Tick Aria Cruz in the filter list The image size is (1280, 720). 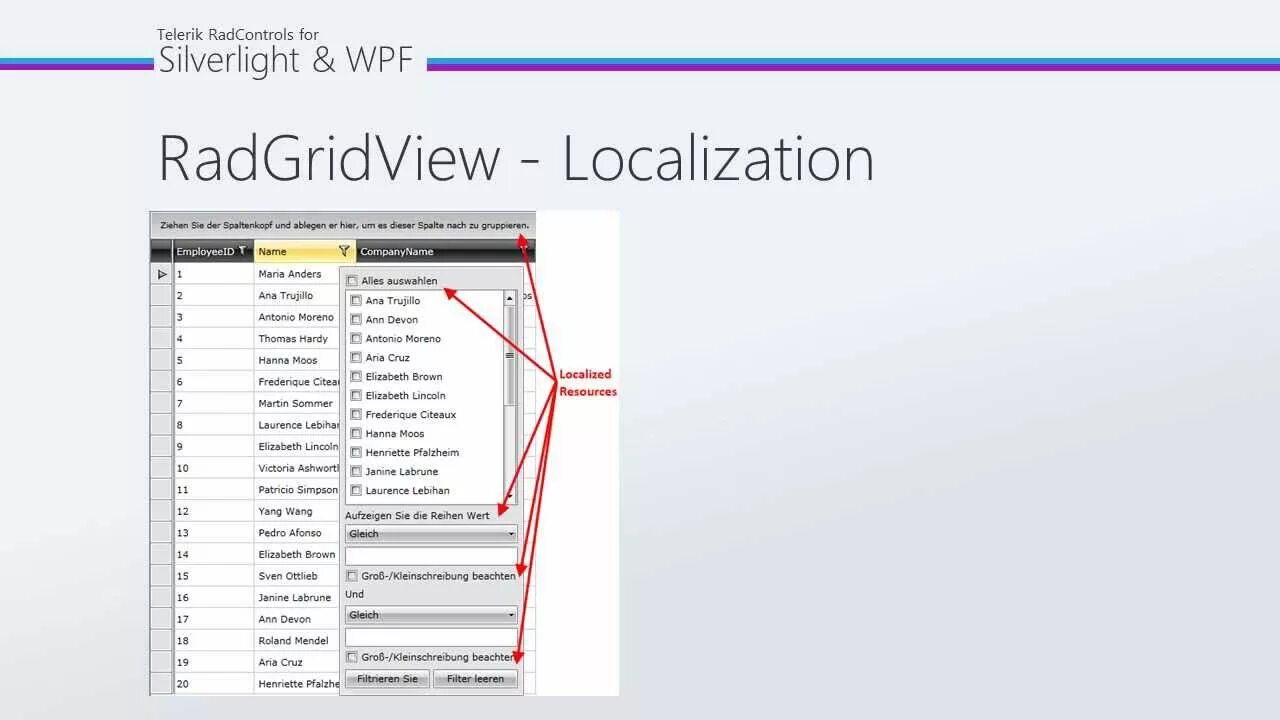tap(356, 357)
